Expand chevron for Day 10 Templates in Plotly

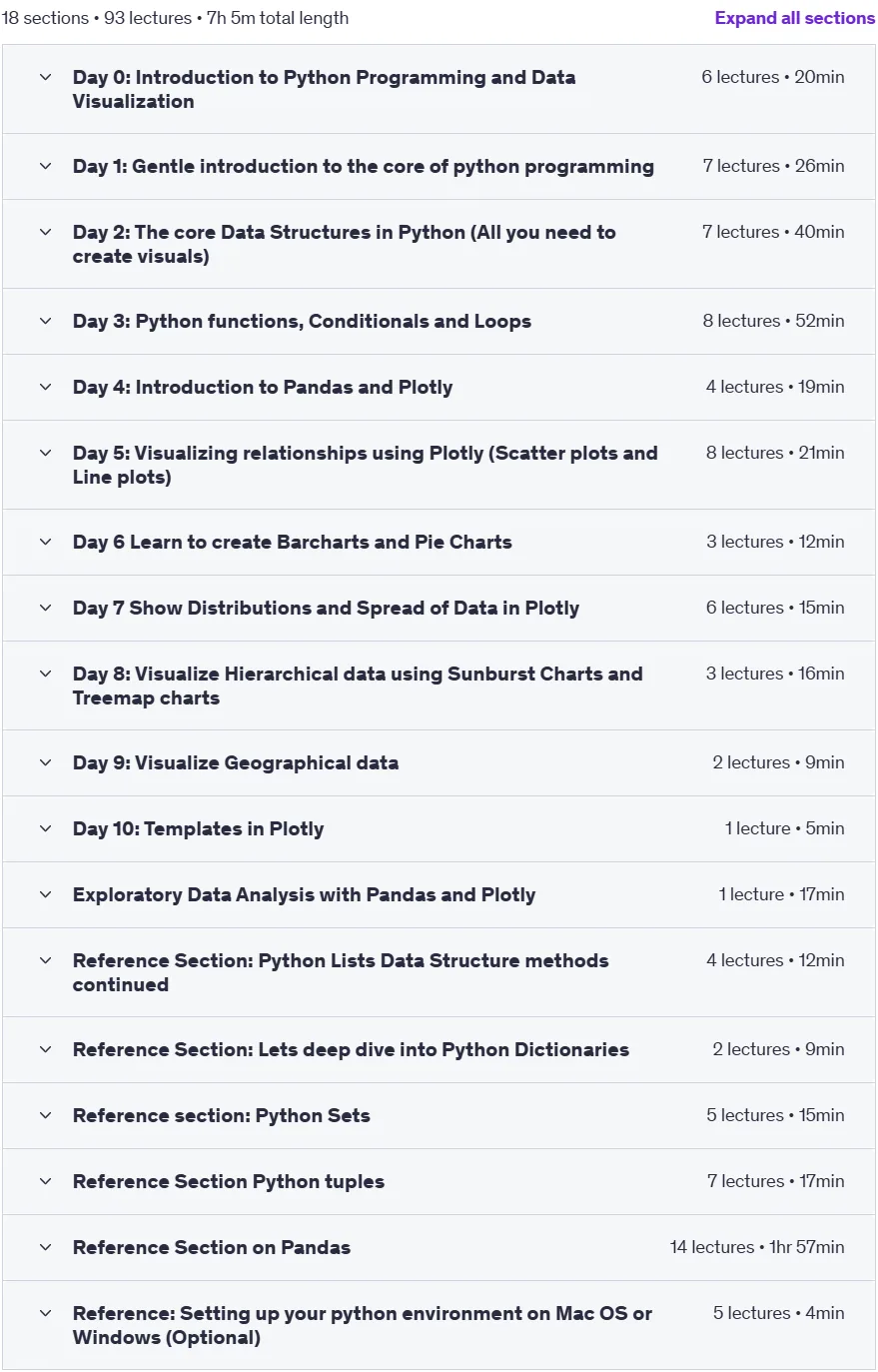pyautogui.click(x=45, y=828)
